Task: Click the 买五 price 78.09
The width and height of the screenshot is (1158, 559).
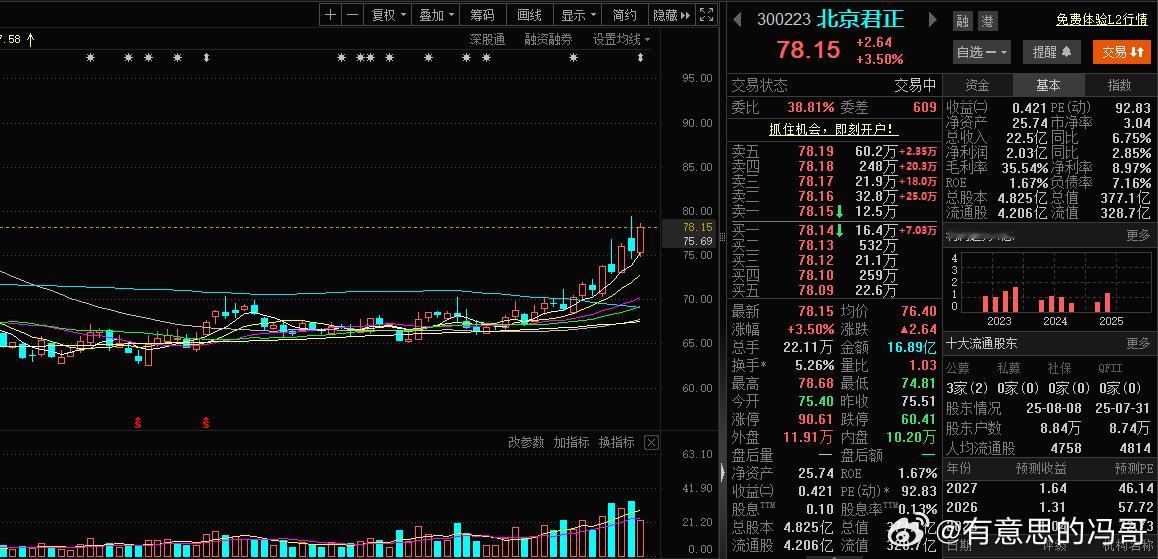Action: click(816, 290)
